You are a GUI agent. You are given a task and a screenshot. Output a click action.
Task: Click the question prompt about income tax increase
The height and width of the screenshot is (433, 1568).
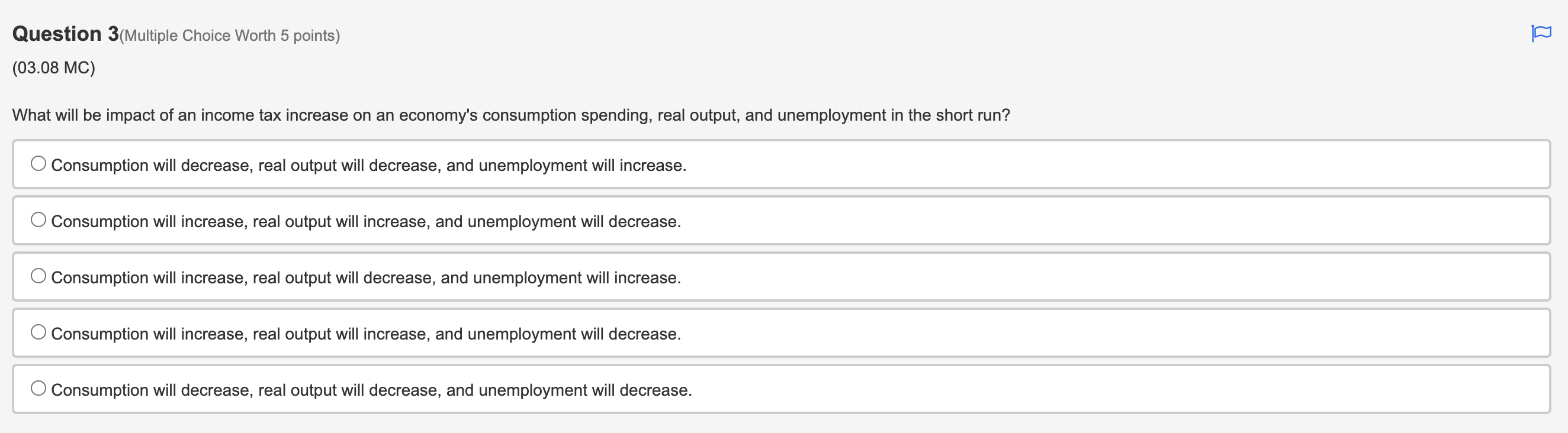(511, 113)
